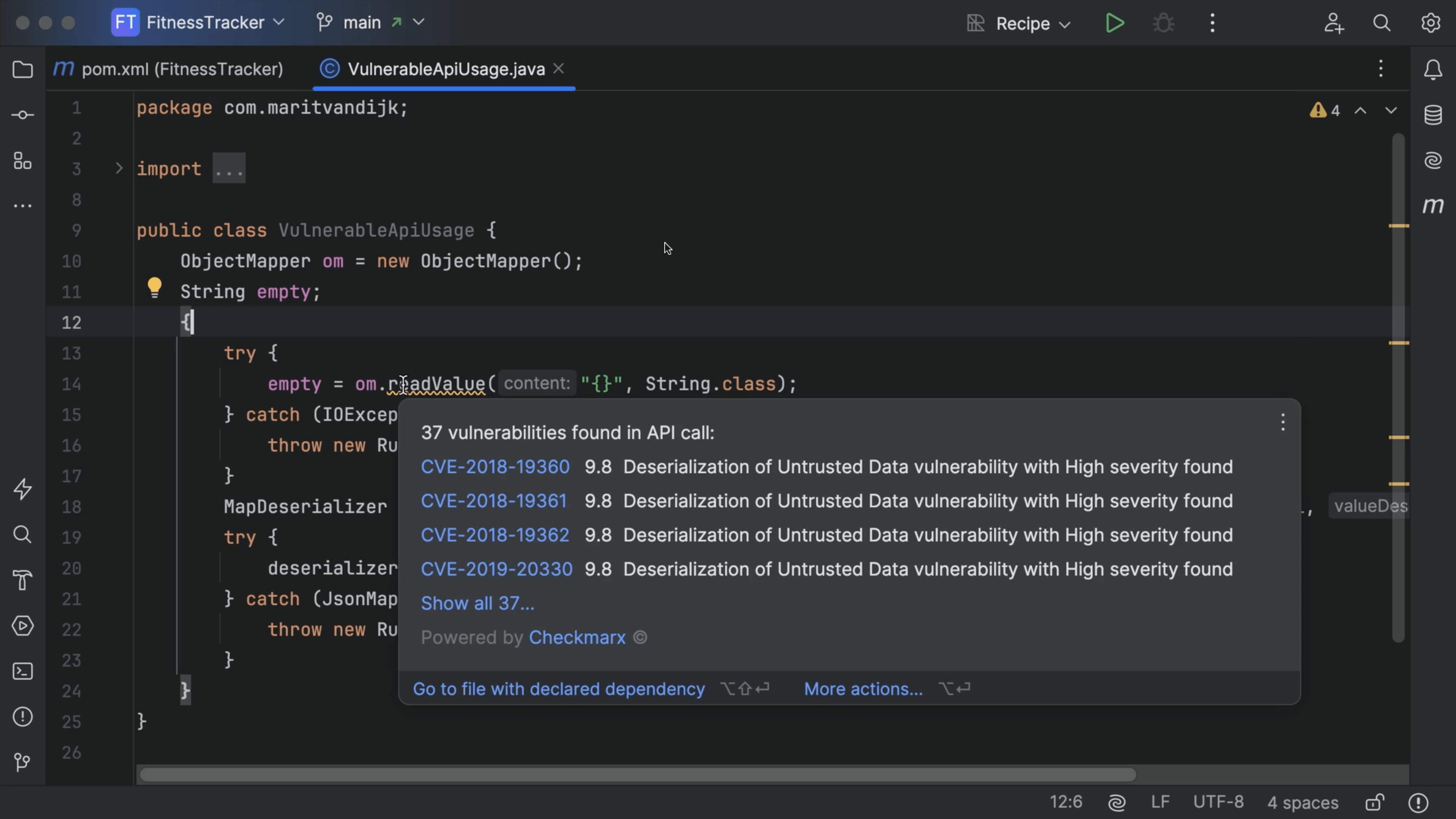
Task: Open the Search Everywhere magnifier
Action: (x=1381, y=23)
